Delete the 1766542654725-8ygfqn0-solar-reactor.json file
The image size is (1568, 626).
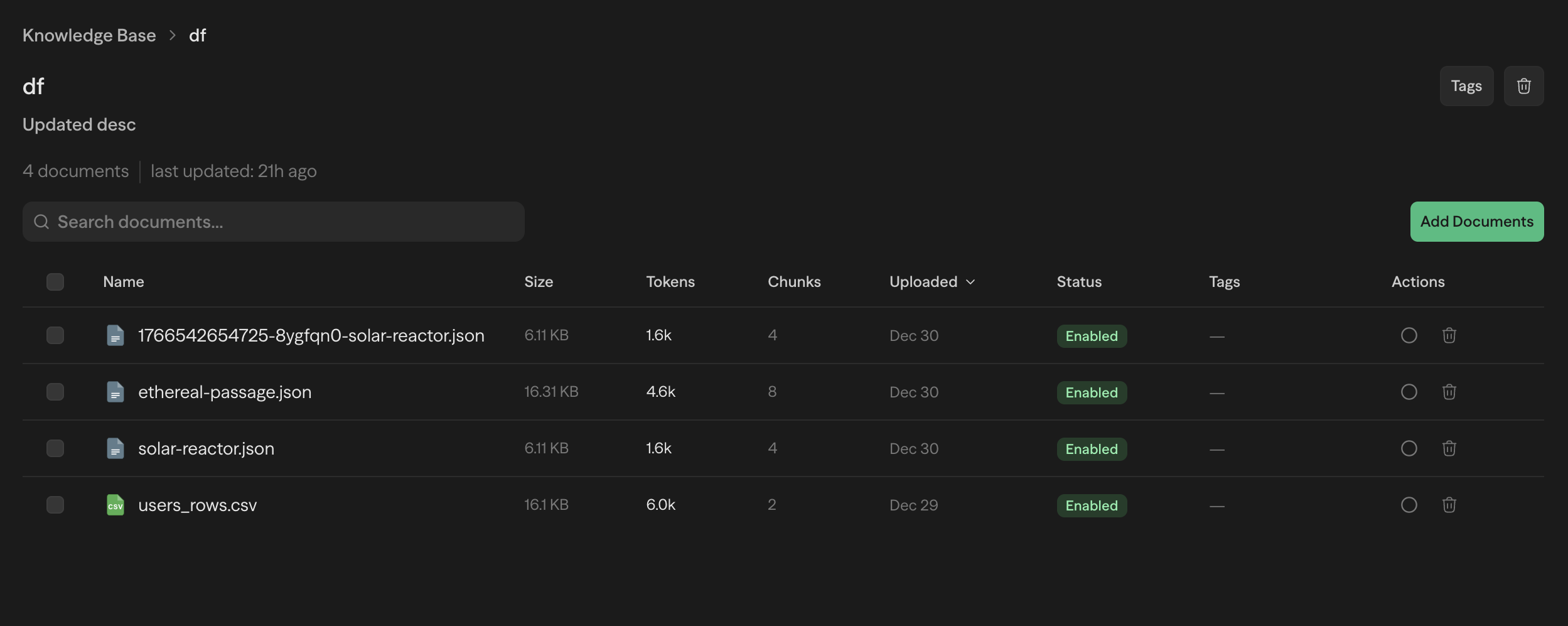1449,335
